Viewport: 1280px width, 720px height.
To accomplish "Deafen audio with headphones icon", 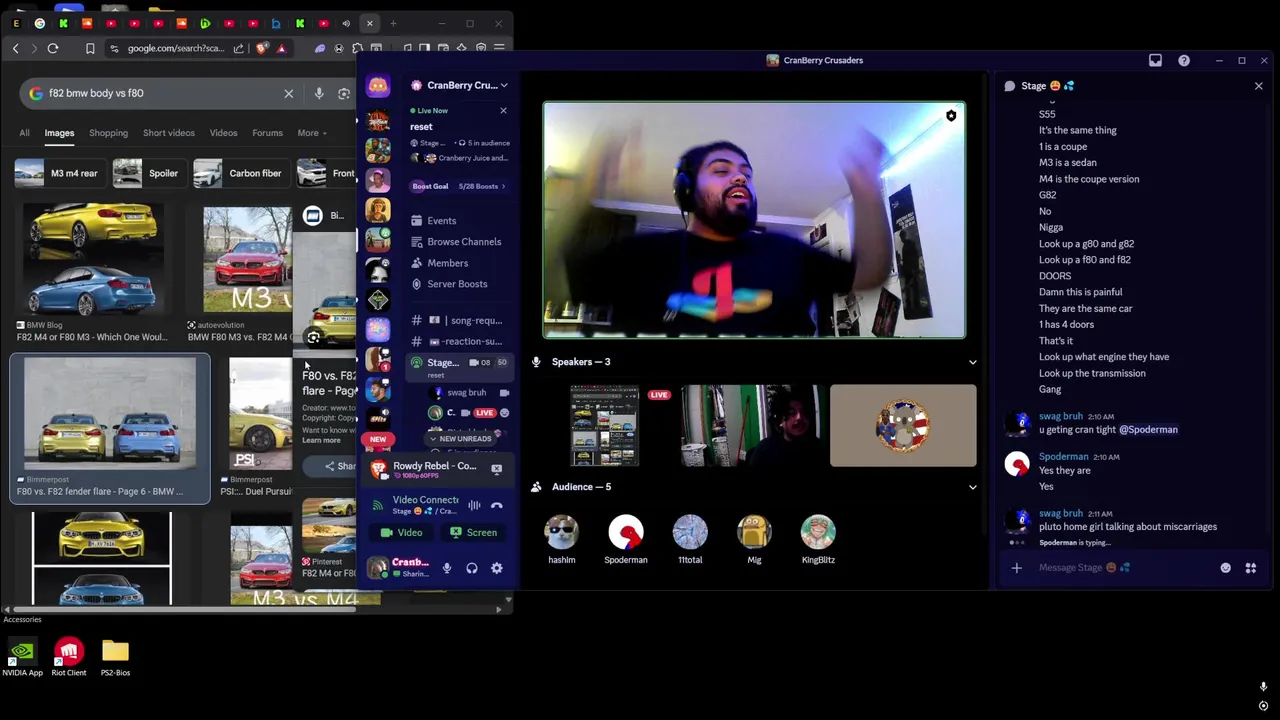I will [472, 568].
